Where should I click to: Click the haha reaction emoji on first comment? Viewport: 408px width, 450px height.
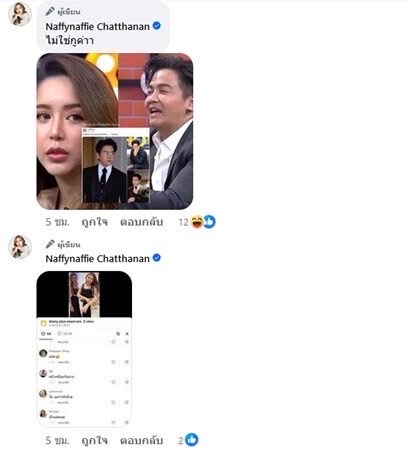click(x=197, y=222)
